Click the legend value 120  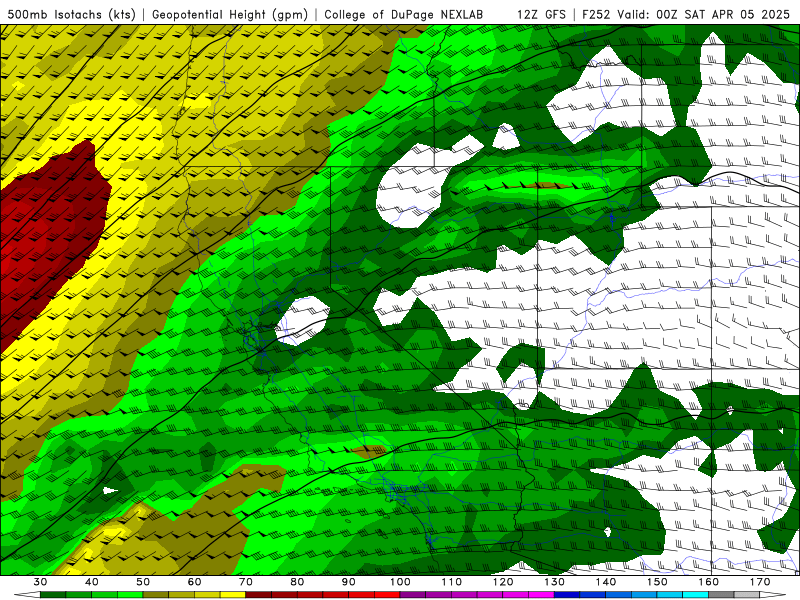503,582
